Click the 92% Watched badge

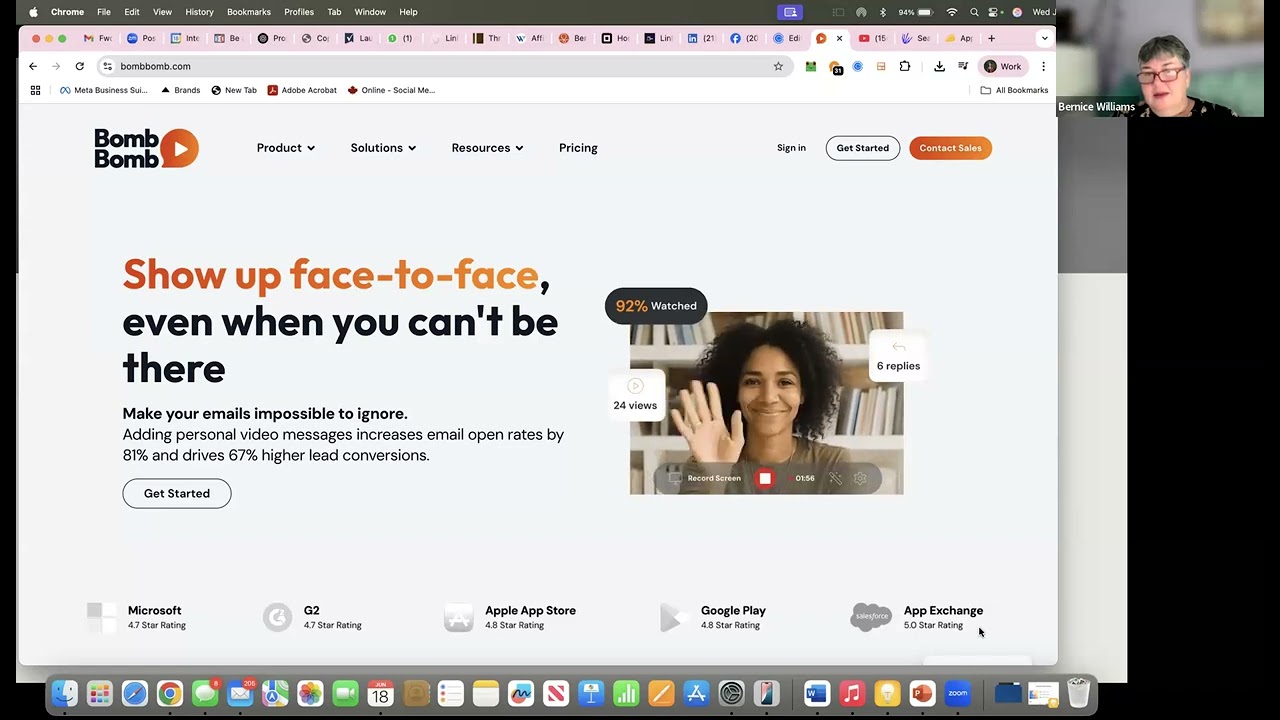656,306
